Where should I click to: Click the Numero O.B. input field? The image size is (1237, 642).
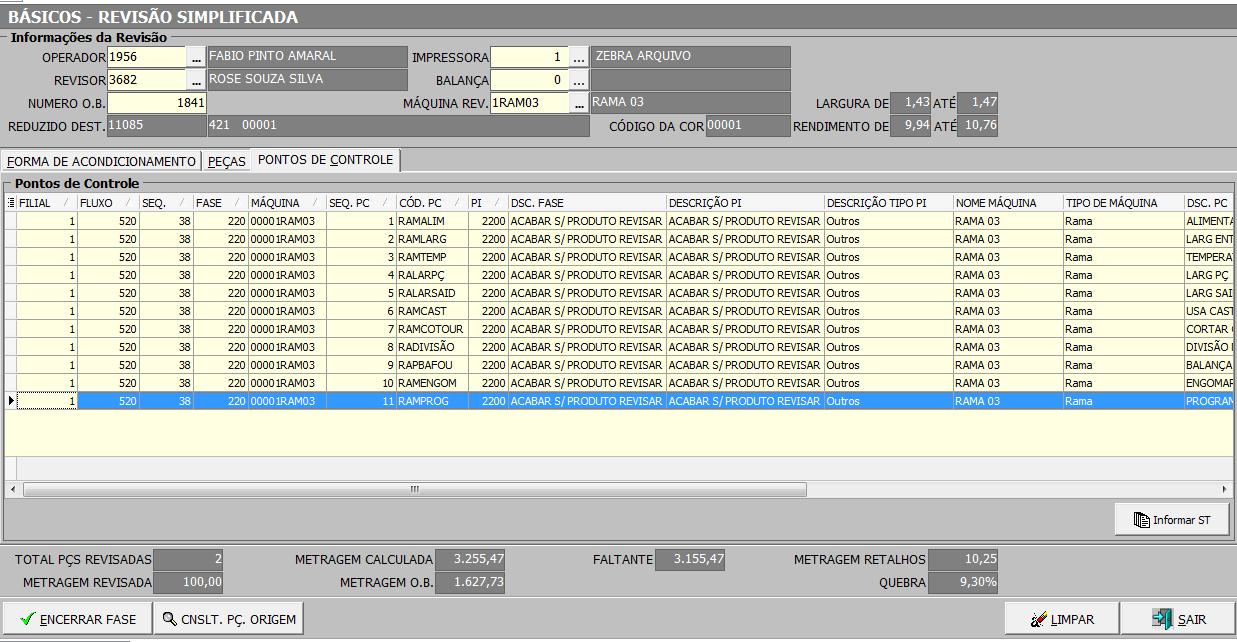point(156,103)
